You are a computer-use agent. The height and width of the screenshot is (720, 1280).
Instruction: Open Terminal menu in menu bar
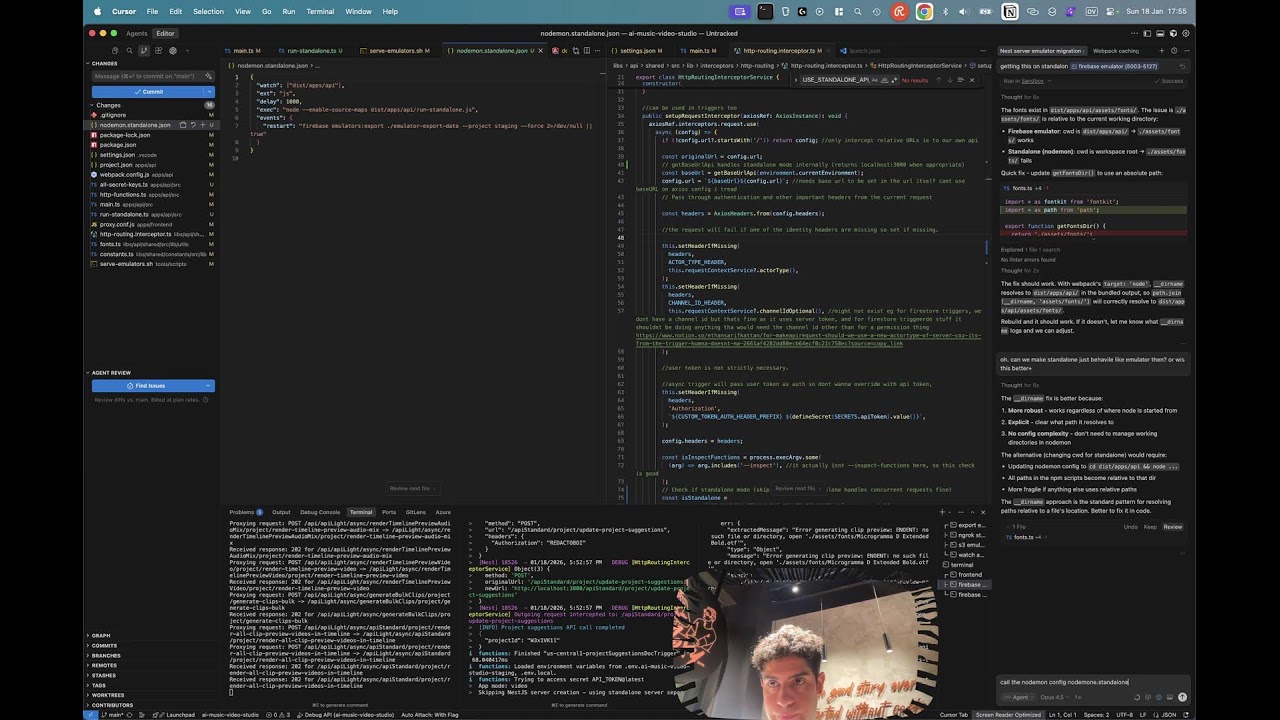tap(320, 12)
